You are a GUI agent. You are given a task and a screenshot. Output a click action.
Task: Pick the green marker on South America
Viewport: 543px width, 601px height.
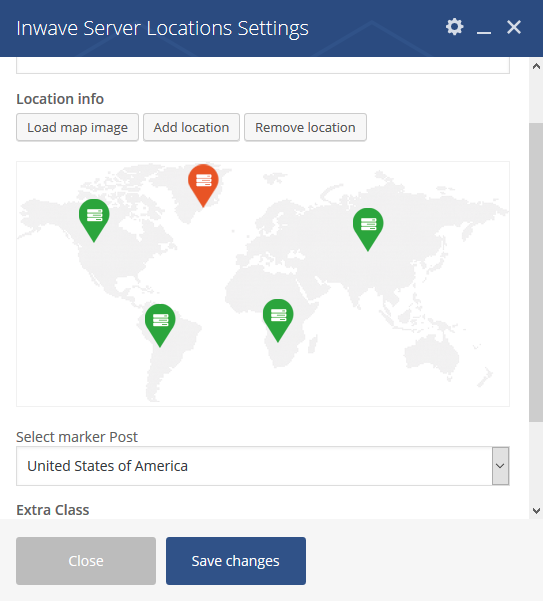(x=160, y=325)
